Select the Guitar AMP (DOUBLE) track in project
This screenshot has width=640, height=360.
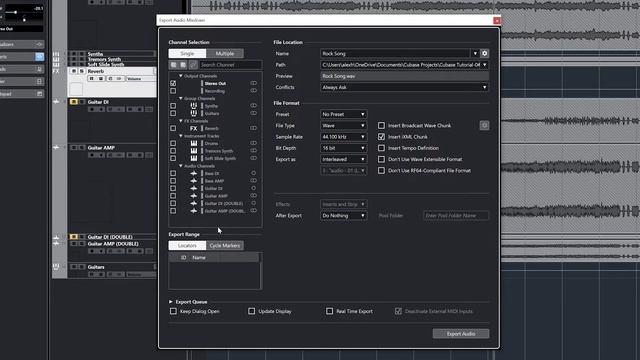(x=113, y=244)
